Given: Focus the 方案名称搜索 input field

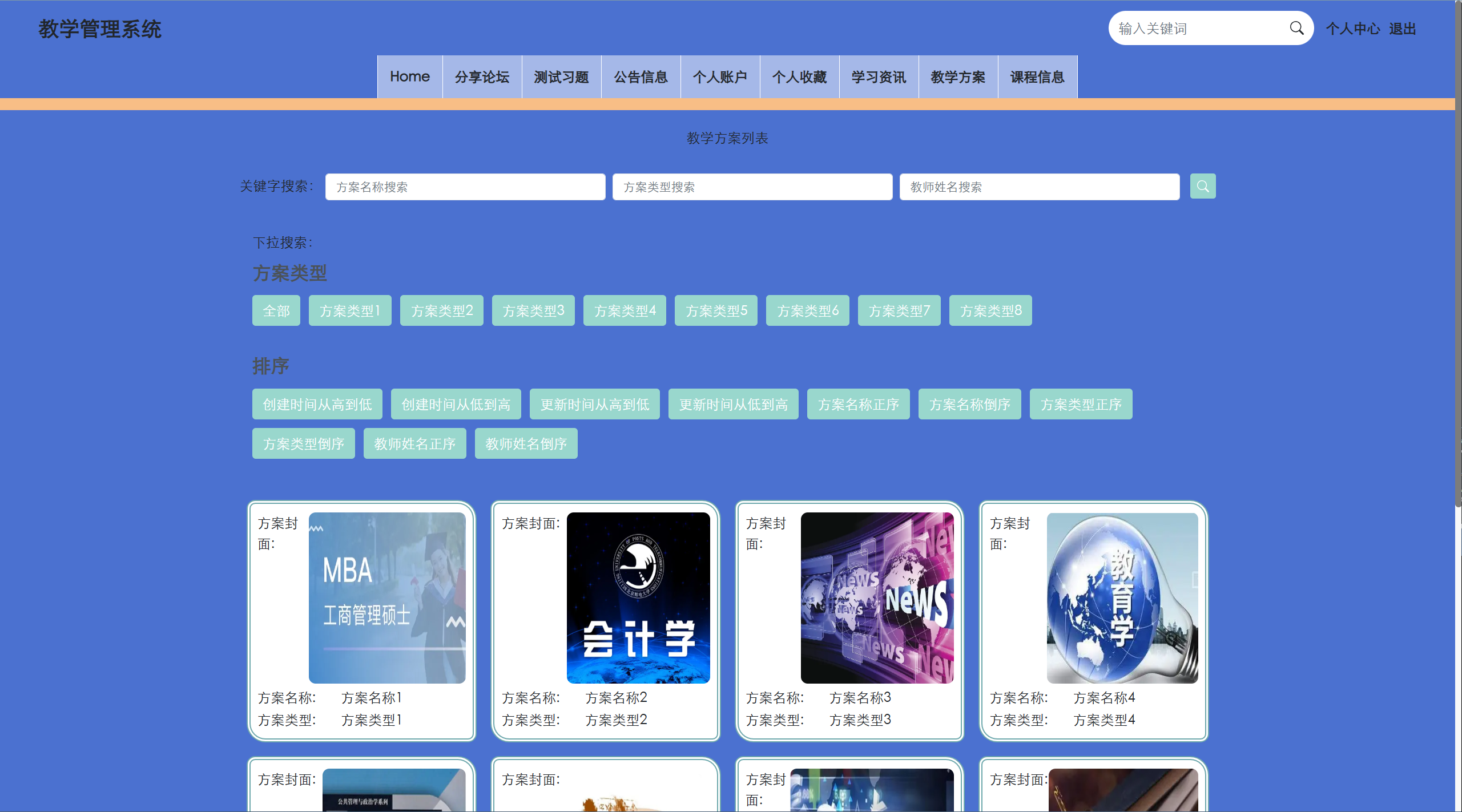Looking at the screenshot, I should point(465,187).
